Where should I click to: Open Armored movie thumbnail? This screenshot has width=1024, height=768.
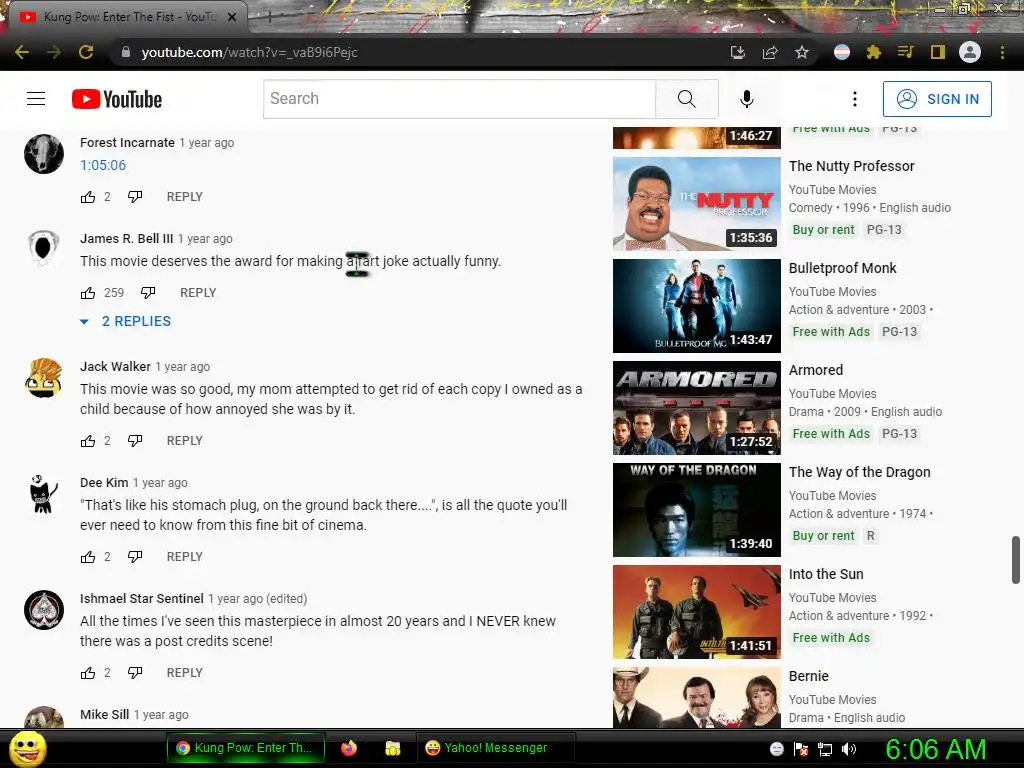pyautogui.click(x=697, y=408)
